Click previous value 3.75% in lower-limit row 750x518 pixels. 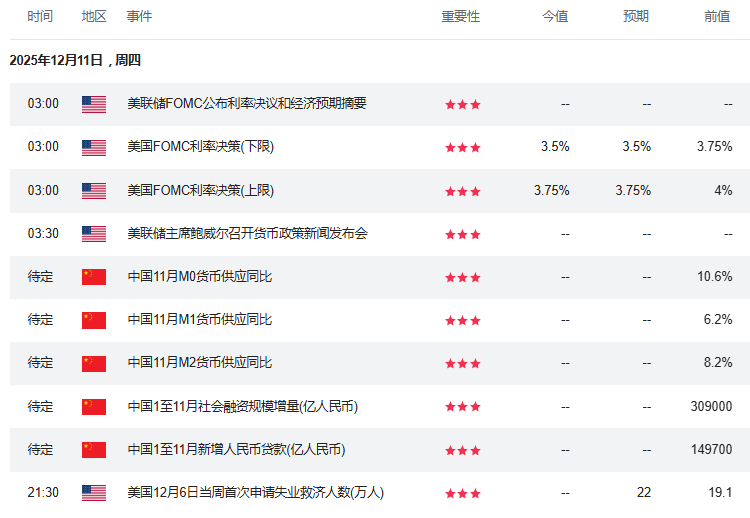tap(714, 146)
